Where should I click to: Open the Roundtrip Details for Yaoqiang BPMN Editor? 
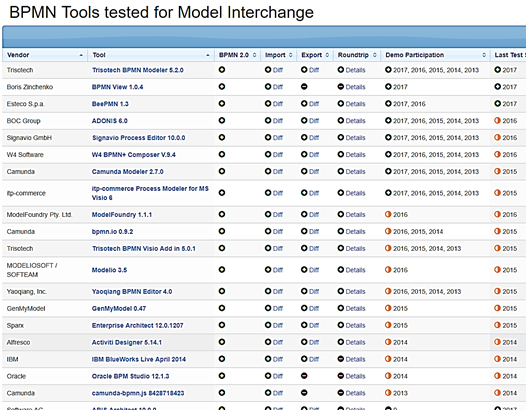(x=355, y=292)
